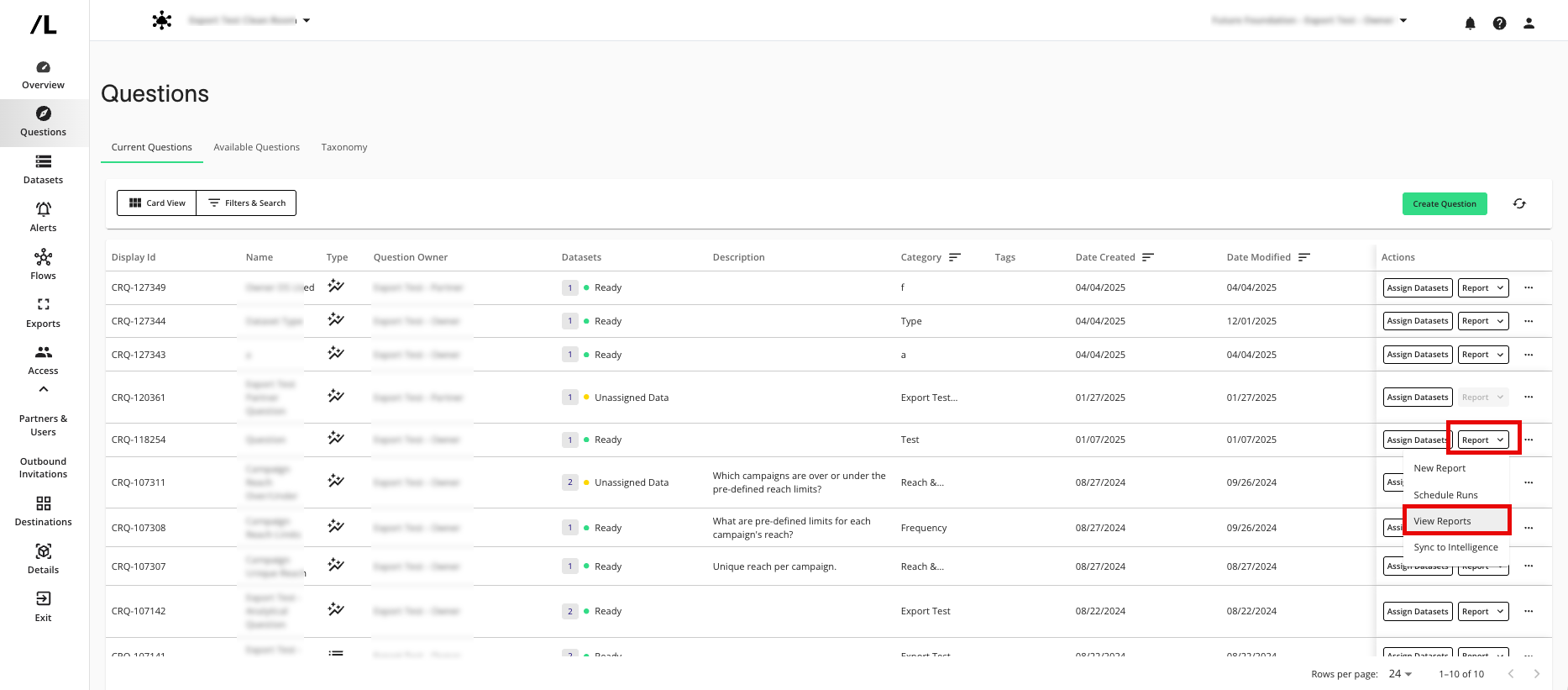Click the clean room hub icon in header
This screenshot has height=690, width=1568.
click(x=162, y=20)
